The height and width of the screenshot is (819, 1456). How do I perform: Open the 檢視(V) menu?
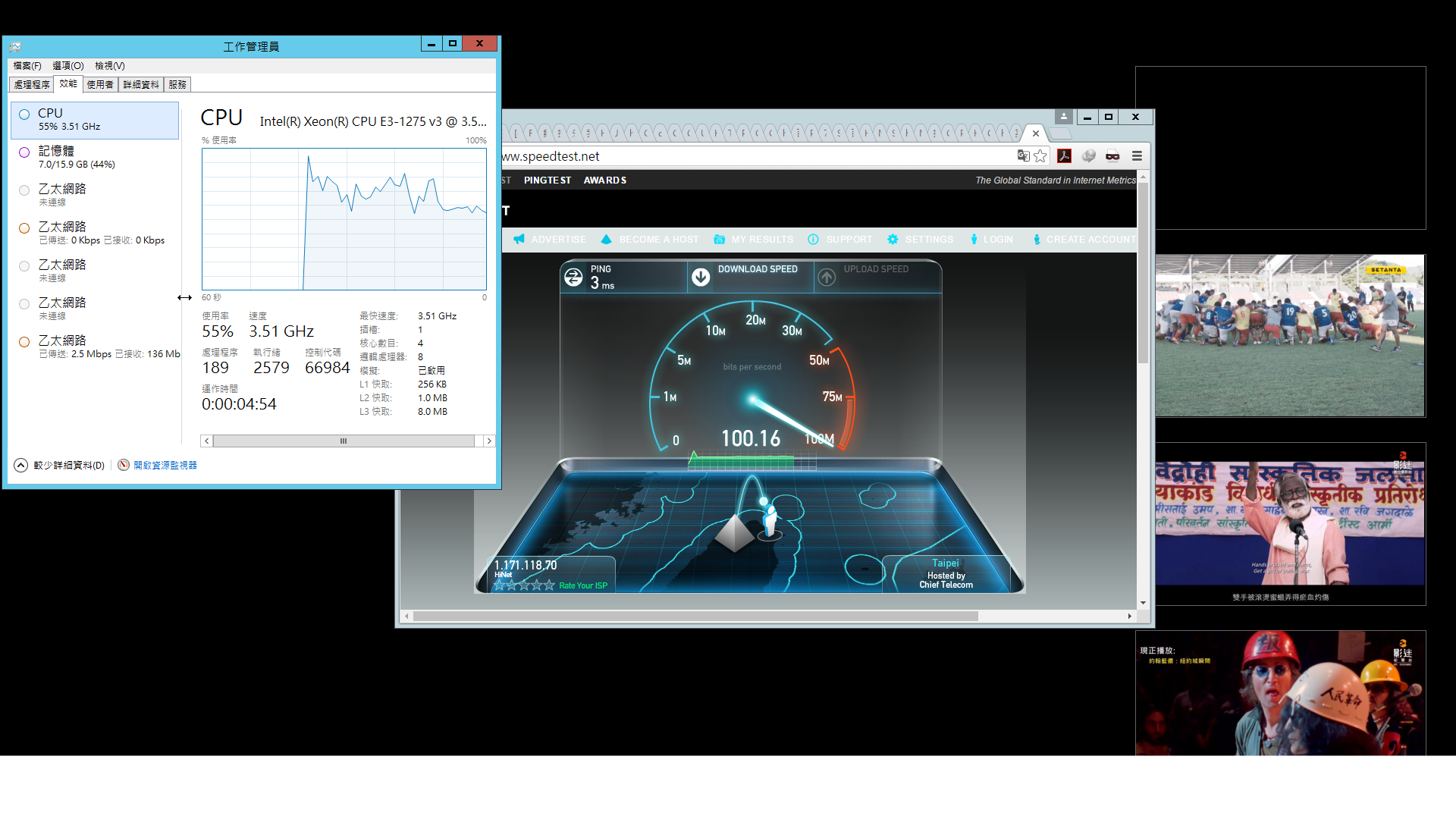tap(110, 66)
